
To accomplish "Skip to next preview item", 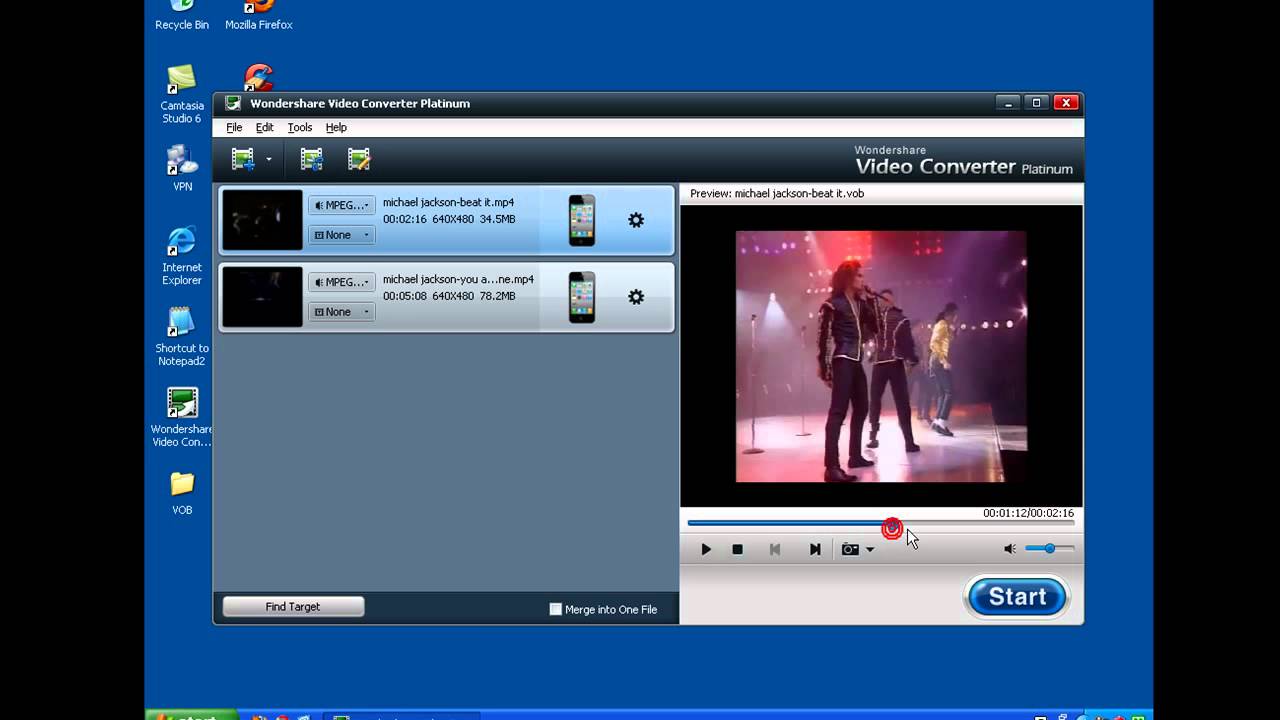I will (x=815, y=549).
